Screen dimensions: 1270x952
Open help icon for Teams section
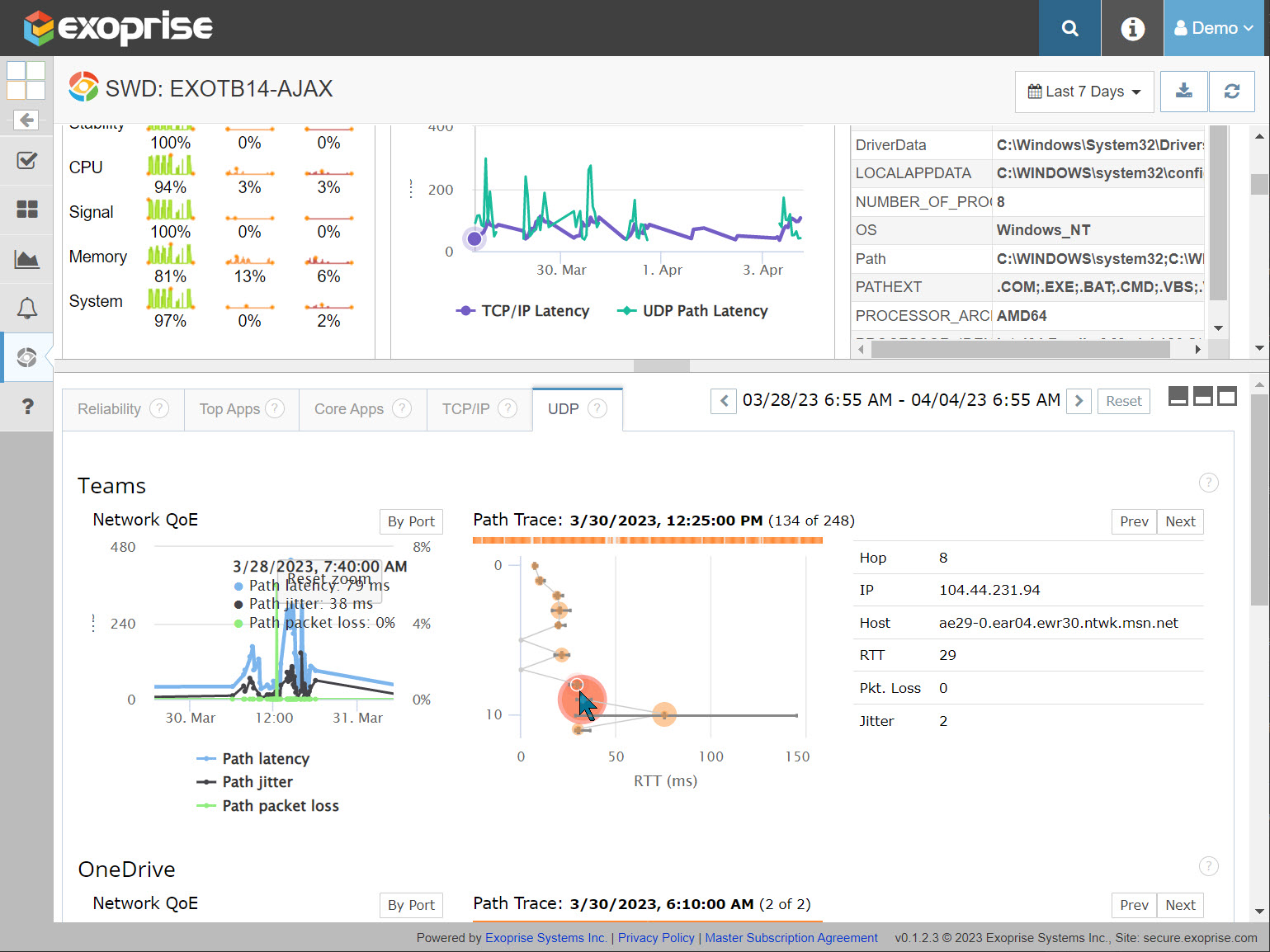1208,483
